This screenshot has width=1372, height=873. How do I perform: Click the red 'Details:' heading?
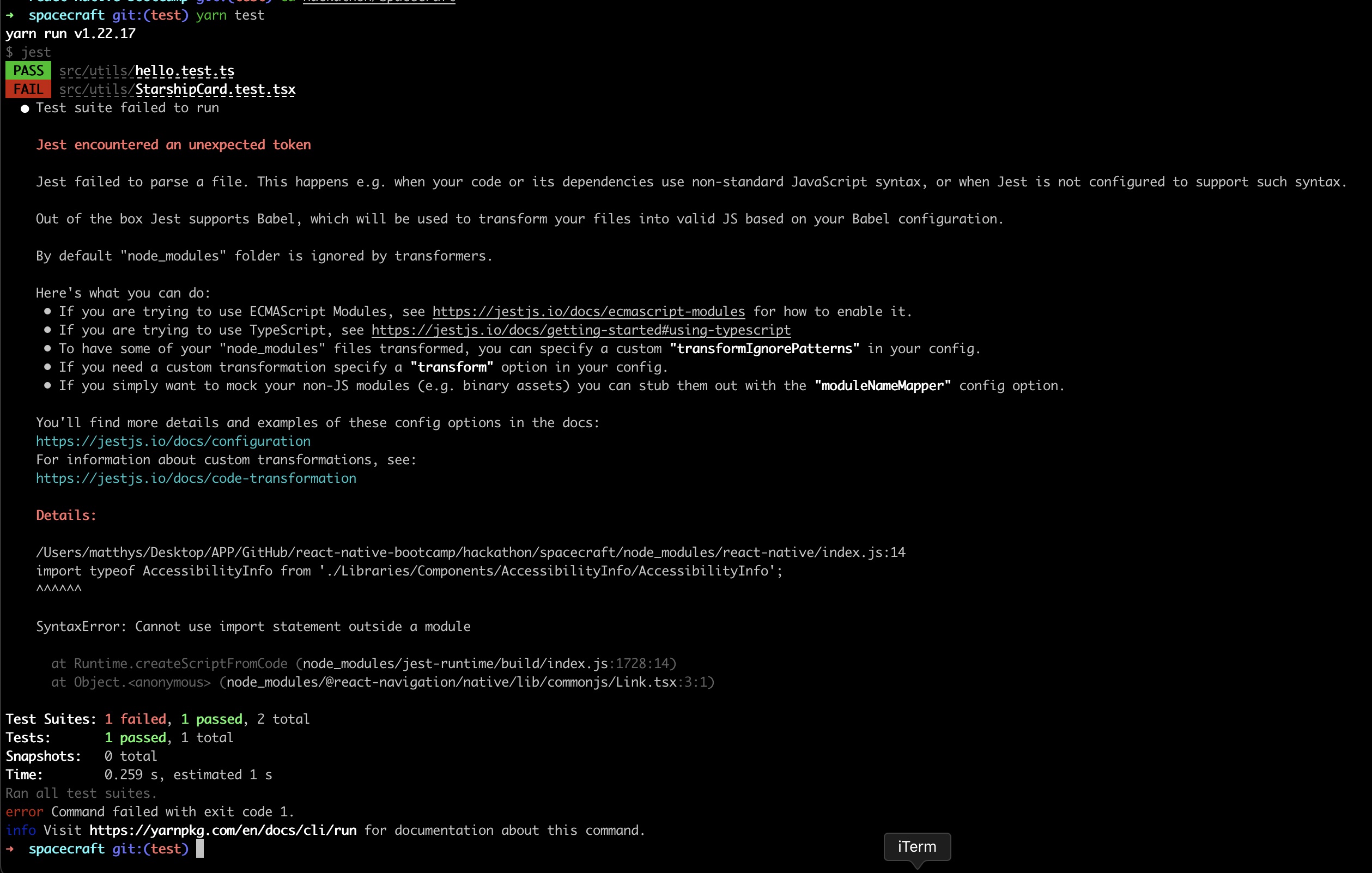66,515
